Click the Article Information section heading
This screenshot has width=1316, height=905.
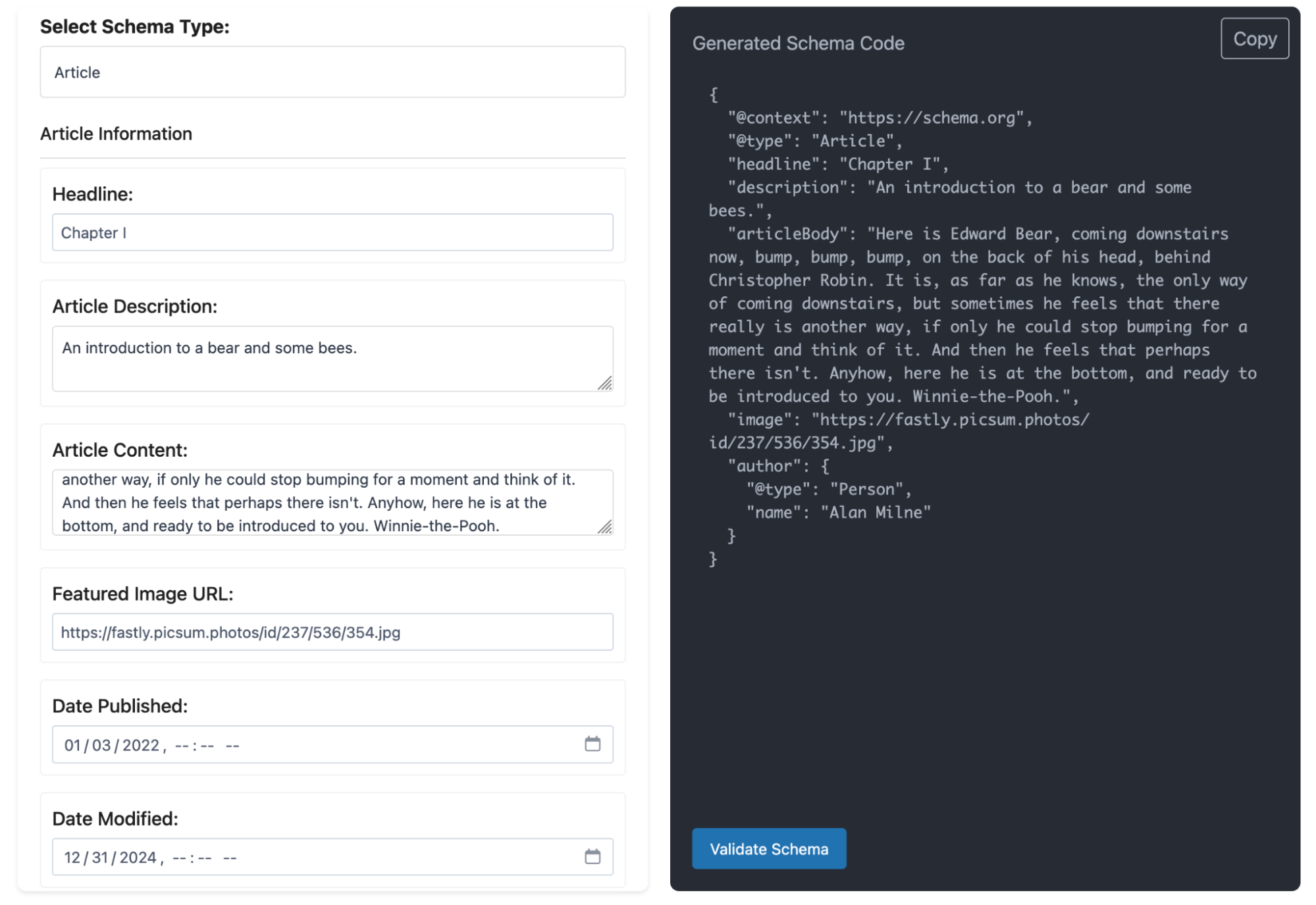(116, 134)
